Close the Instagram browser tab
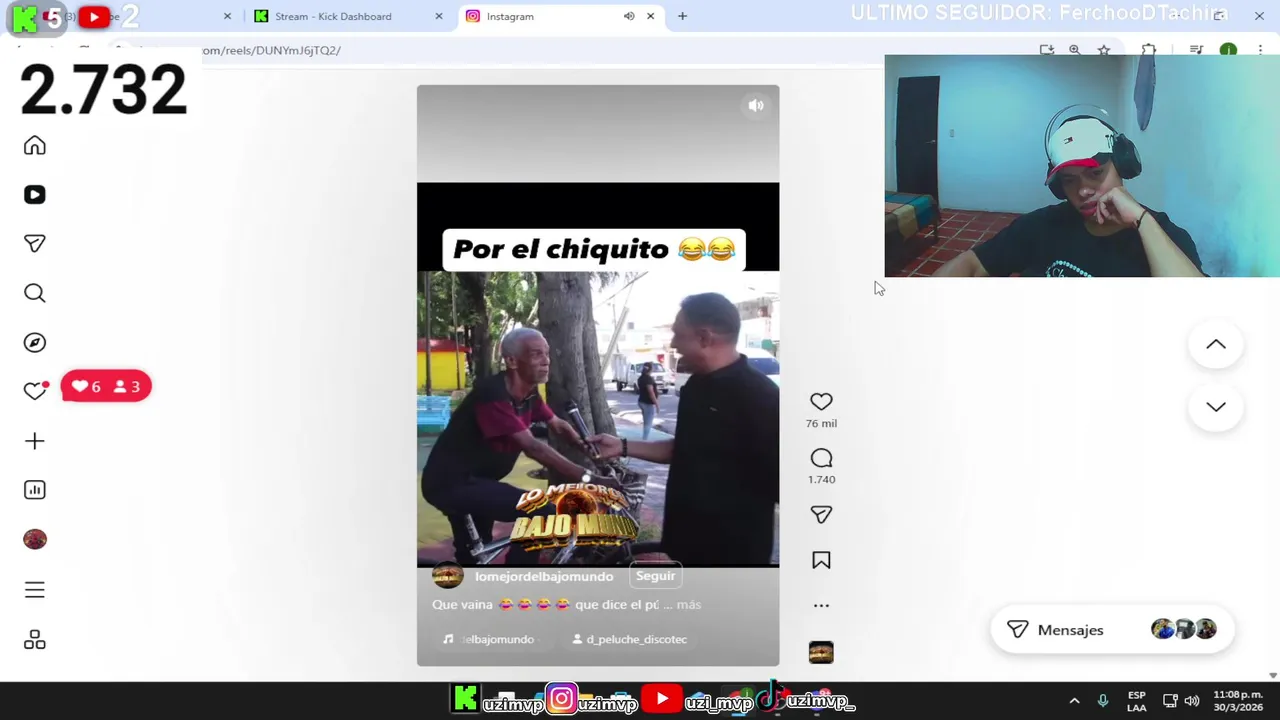The height and width of the screenshot is (720, 1280). [650, 16]
